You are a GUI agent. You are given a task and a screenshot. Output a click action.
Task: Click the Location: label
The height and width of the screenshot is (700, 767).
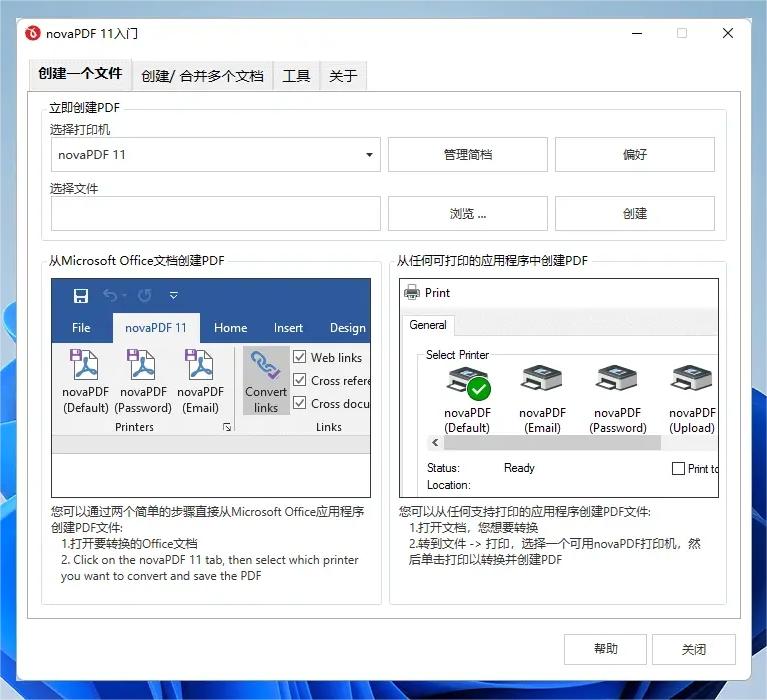[449, 485]
